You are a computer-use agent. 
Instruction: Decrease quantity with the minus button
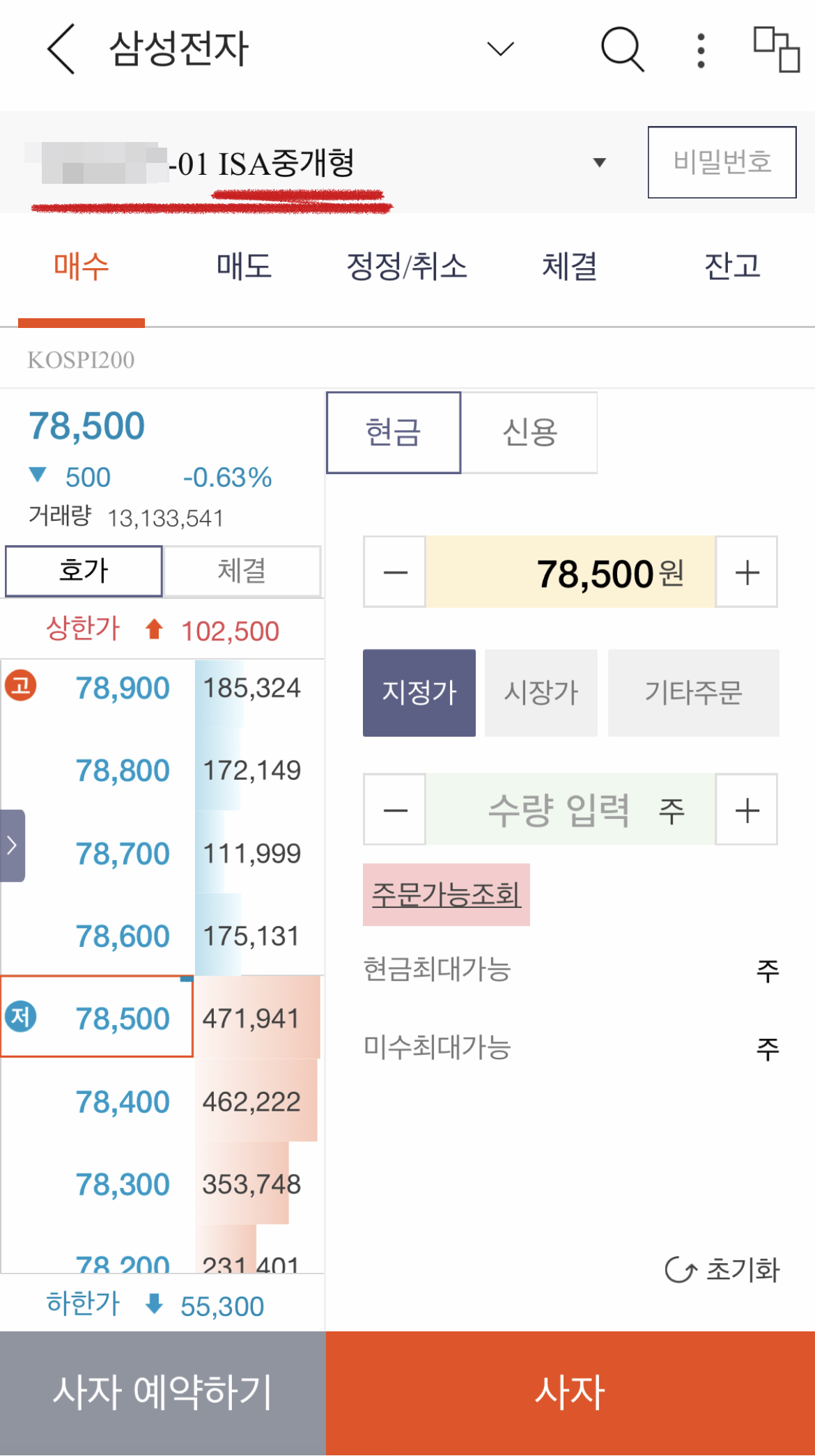pyautogui.click(x=395, y=810)
